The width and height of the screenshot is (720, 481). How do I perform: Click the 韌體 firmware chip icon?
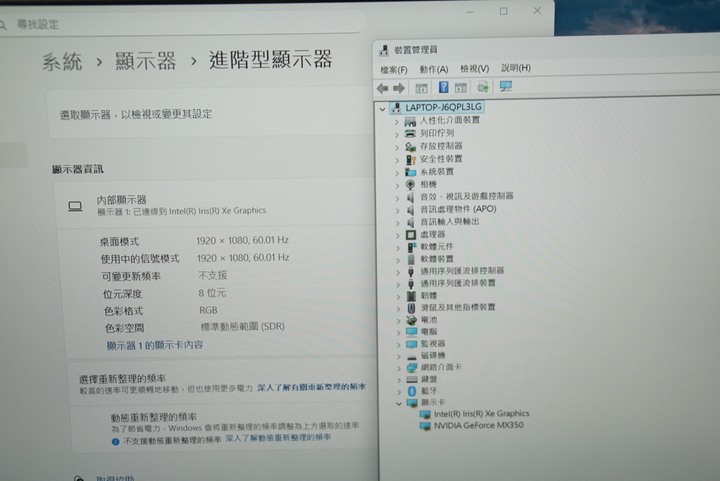[411, 296]
